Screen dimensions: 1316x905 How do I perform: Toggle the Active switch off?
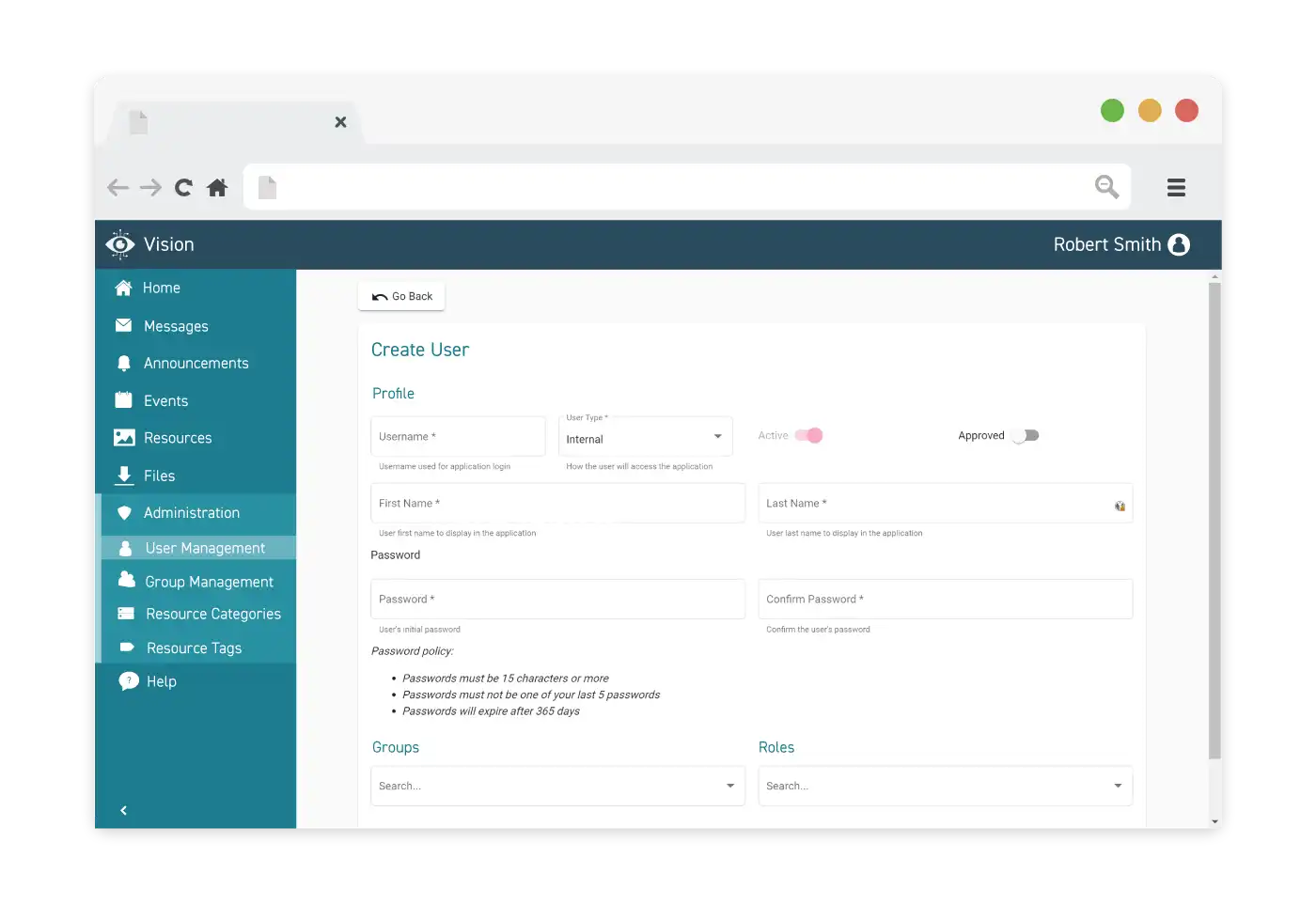pos(809,435)
